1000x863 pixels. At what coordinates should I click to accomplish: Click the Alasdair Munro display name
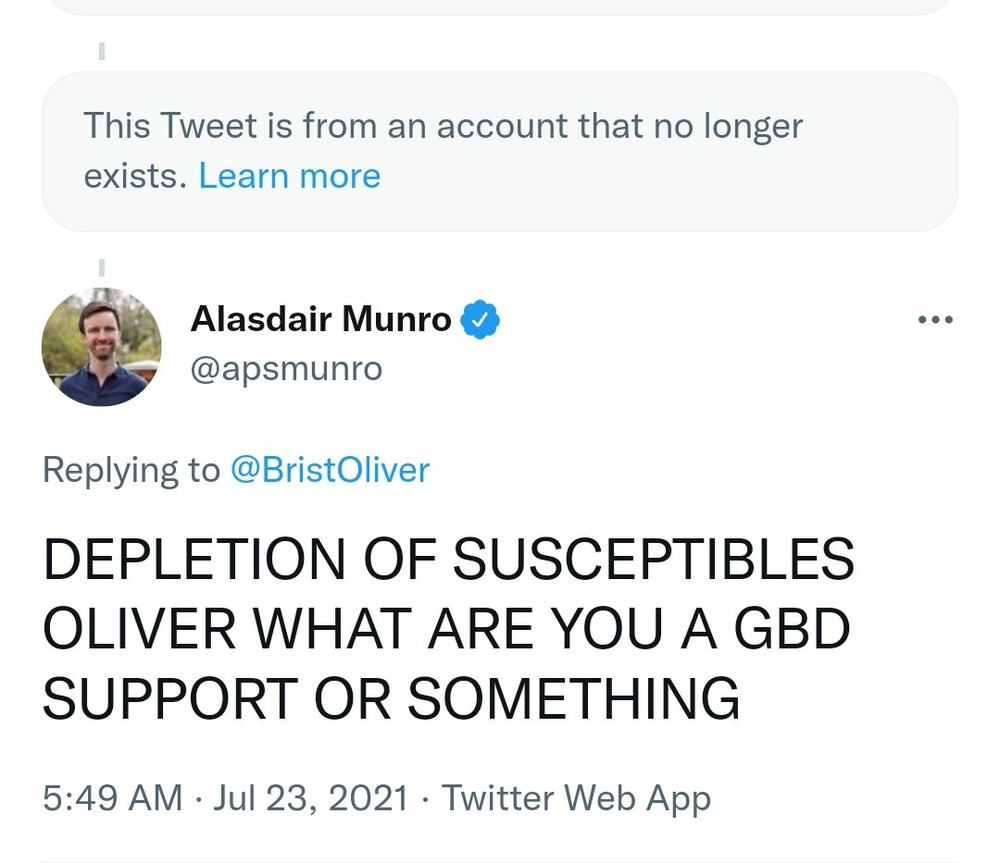[x=320, y=321]
